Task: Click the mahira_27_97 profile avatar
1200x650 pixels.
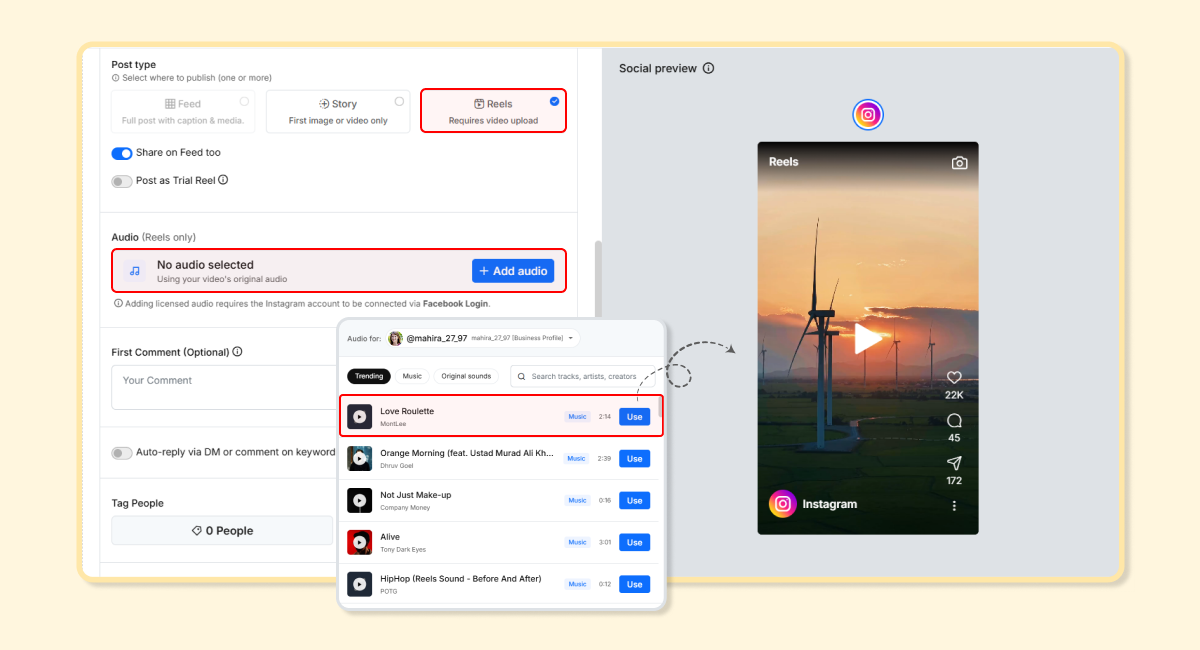Action: (395, 339)
